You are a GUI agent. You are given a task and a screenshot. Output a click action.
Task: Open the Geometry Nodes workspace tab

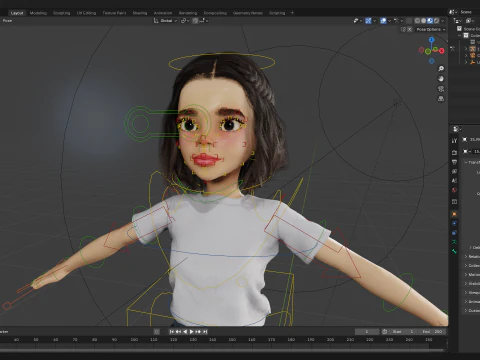[x=248, y=13]
